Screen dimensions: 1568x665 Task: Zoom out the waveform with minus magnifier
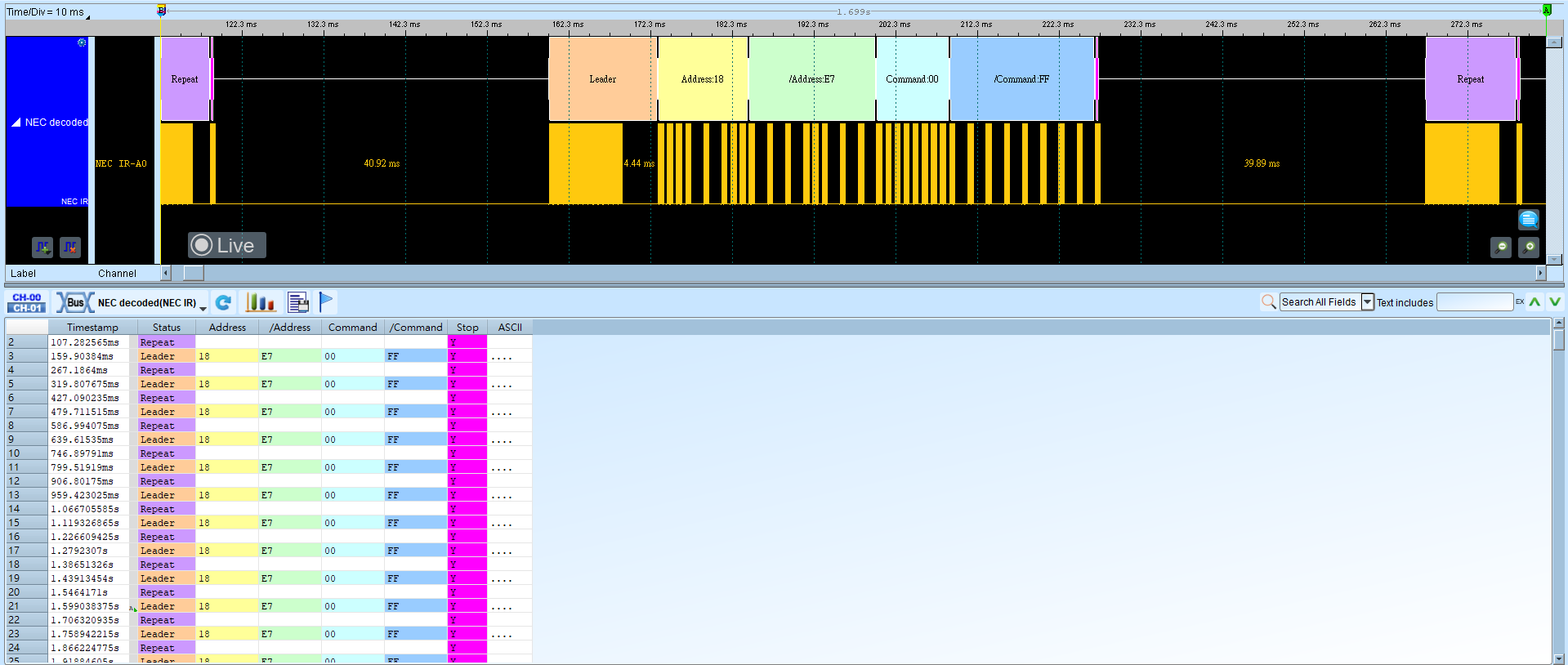point(1501,247)
